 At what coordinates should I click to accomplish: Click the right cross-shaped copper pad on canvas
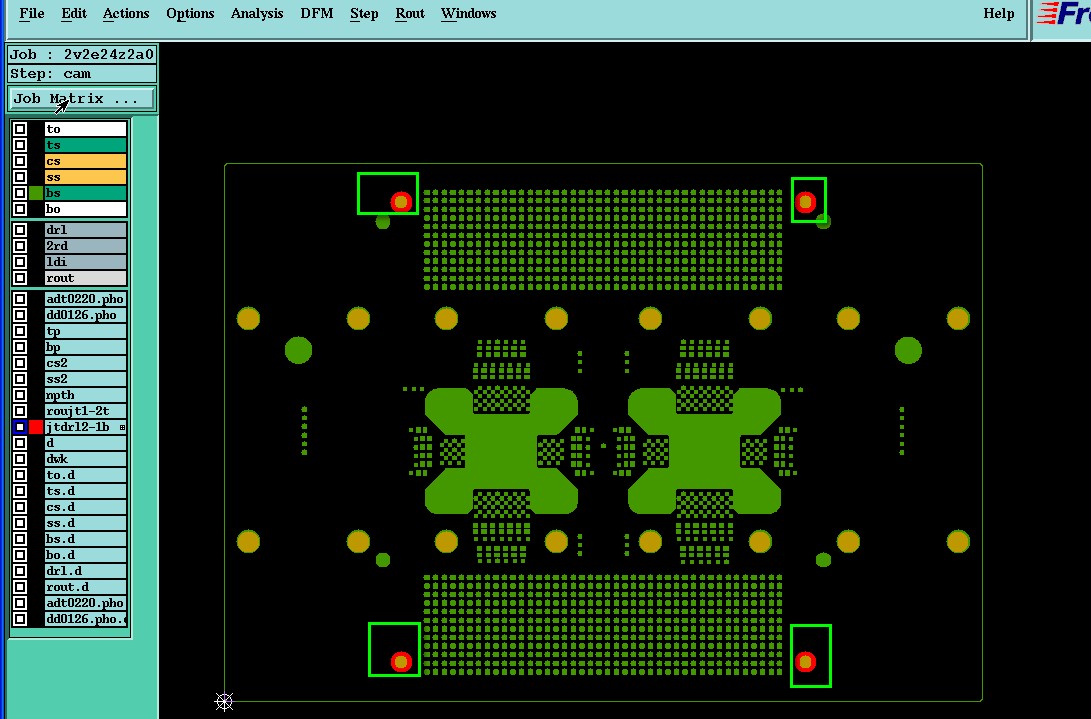[704, 451]
